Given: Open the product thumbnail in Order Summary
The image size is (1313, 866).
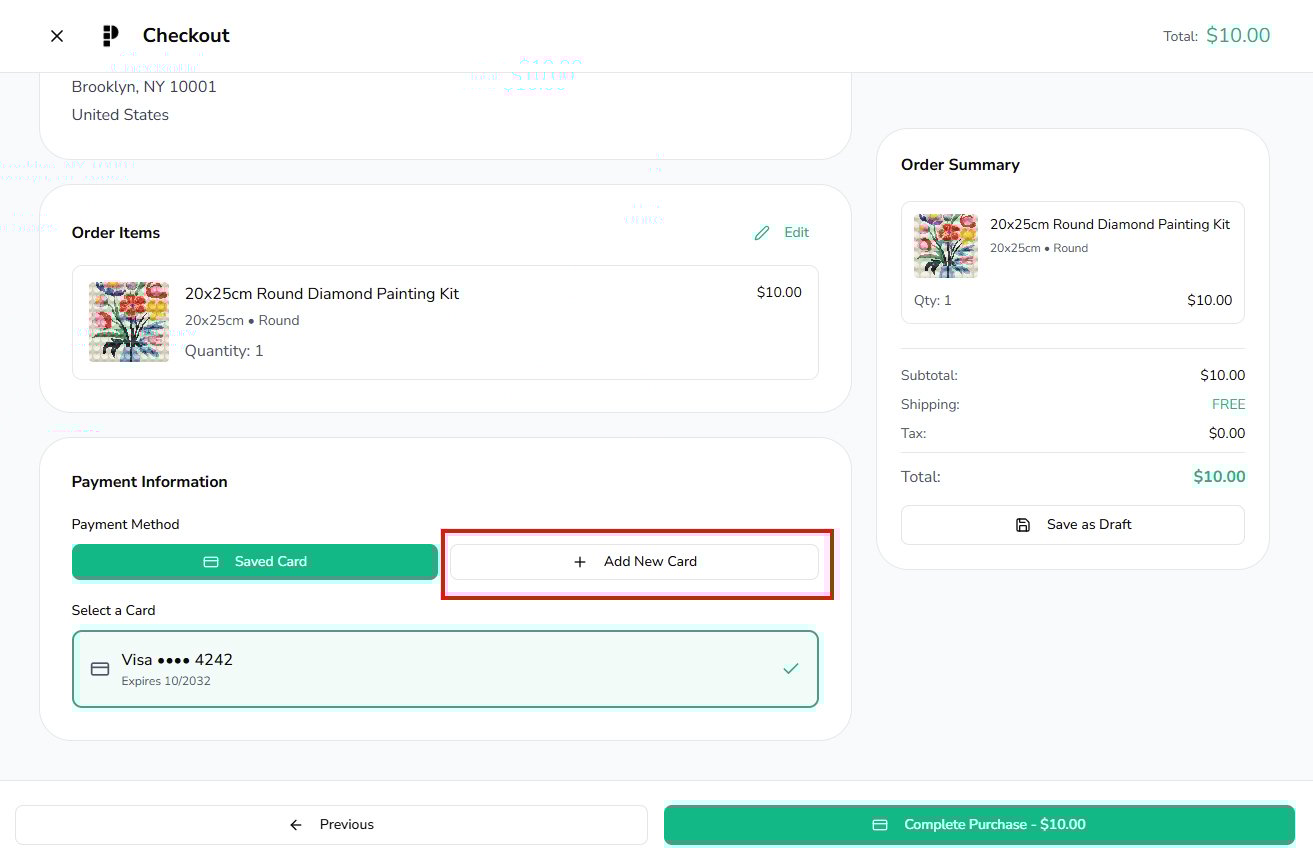Looking at the screenshot, I should (x=946, y=246).
